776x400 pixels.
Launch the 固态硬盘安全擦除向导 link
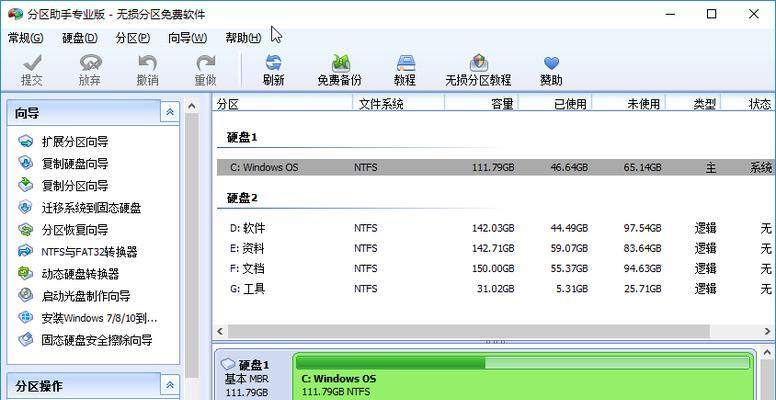[x=97, y=340]
